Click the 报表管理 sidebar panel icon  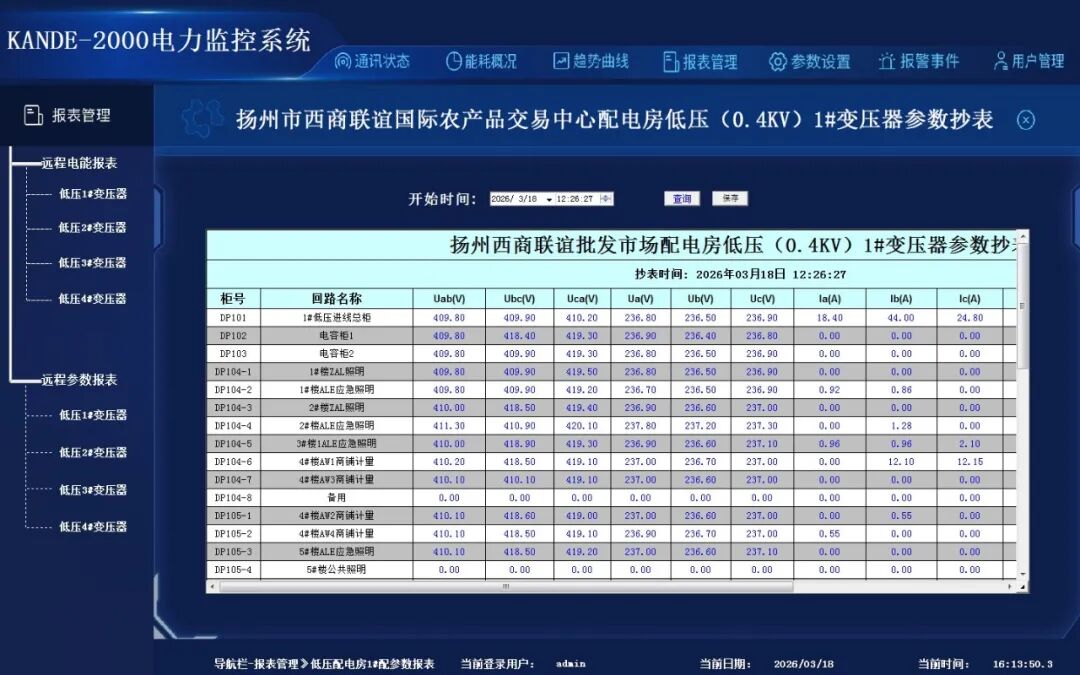pyautogui.click(x=33, y=113)
